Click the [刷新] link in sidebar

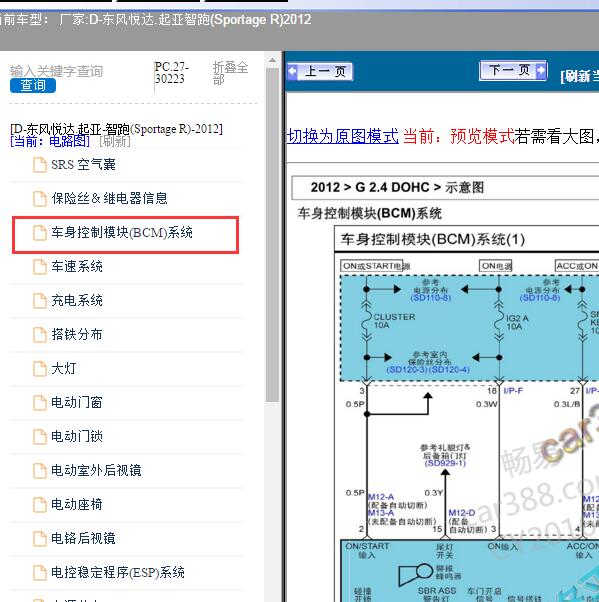tap(115, 142)
